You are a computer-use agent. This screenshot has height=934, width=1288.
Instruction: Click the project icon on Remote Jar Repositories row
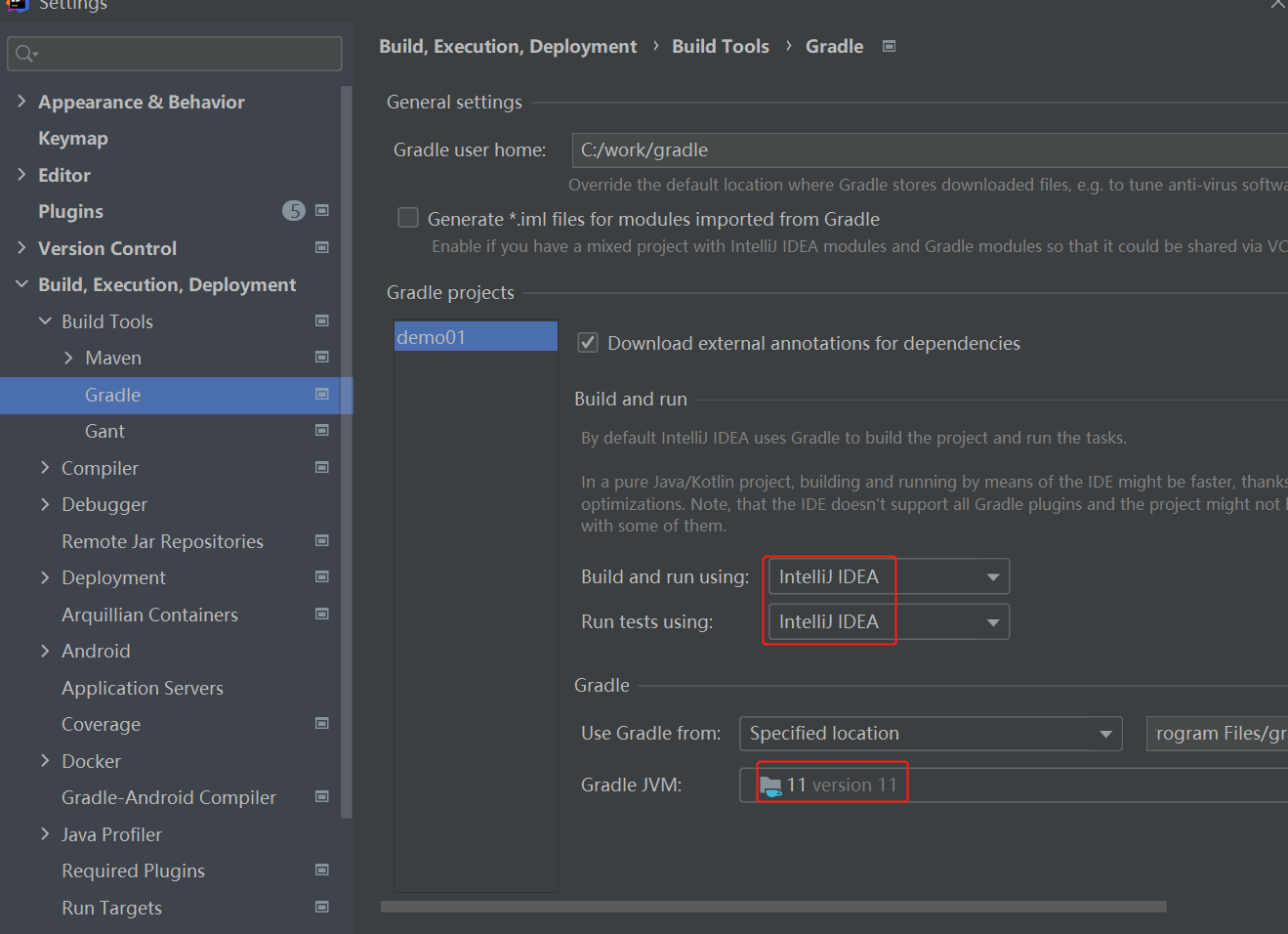coord(322,541)
